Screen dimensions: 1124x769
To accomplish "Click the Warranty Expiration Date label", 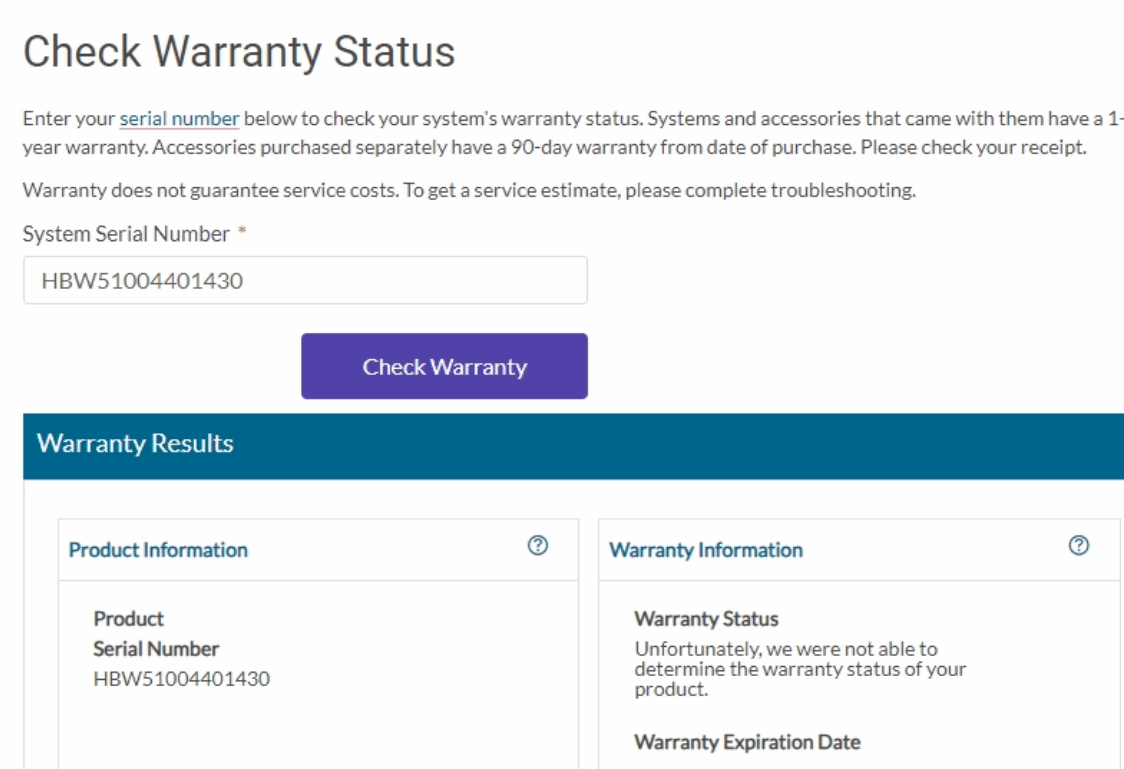I will pos(747,742).
